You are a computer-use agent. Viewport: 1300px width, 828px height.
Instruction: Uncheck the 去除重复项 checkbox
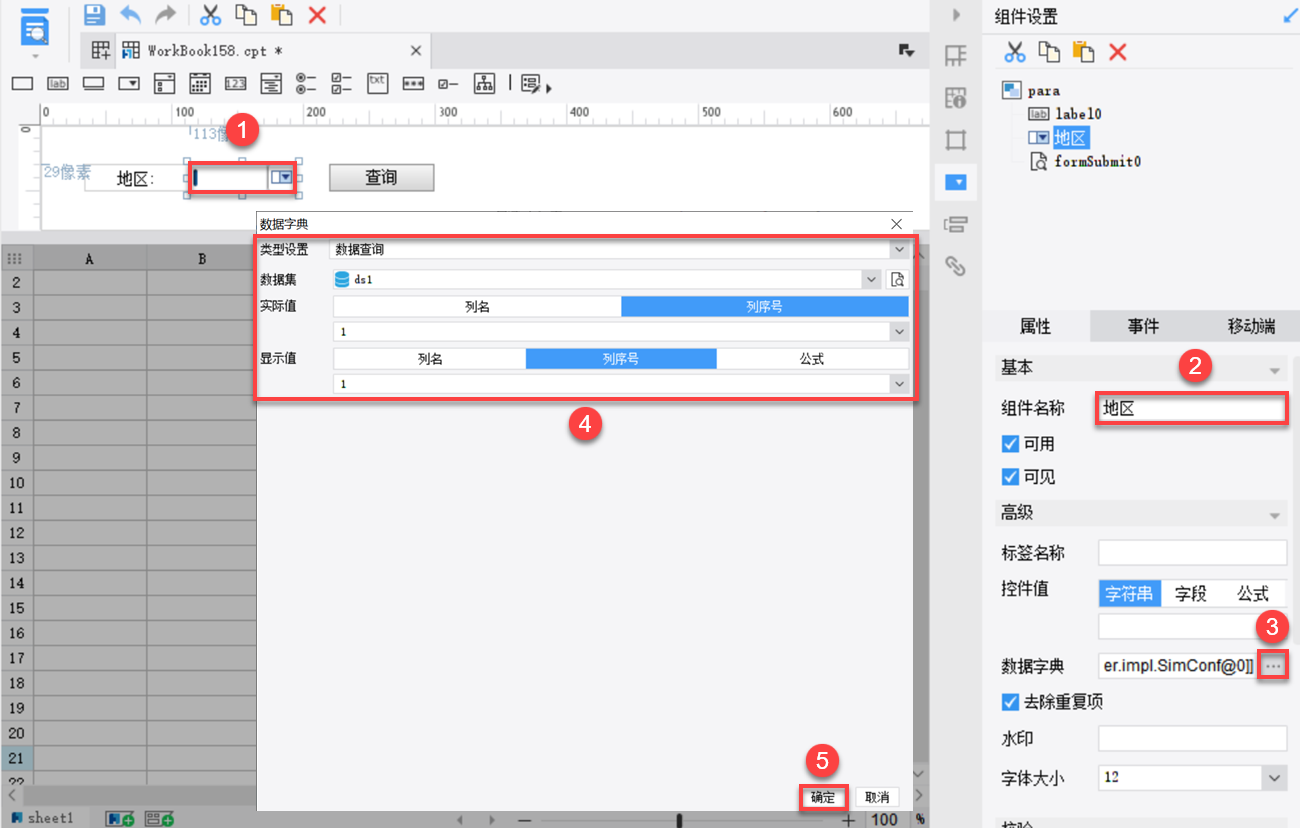click(1010, 702)
